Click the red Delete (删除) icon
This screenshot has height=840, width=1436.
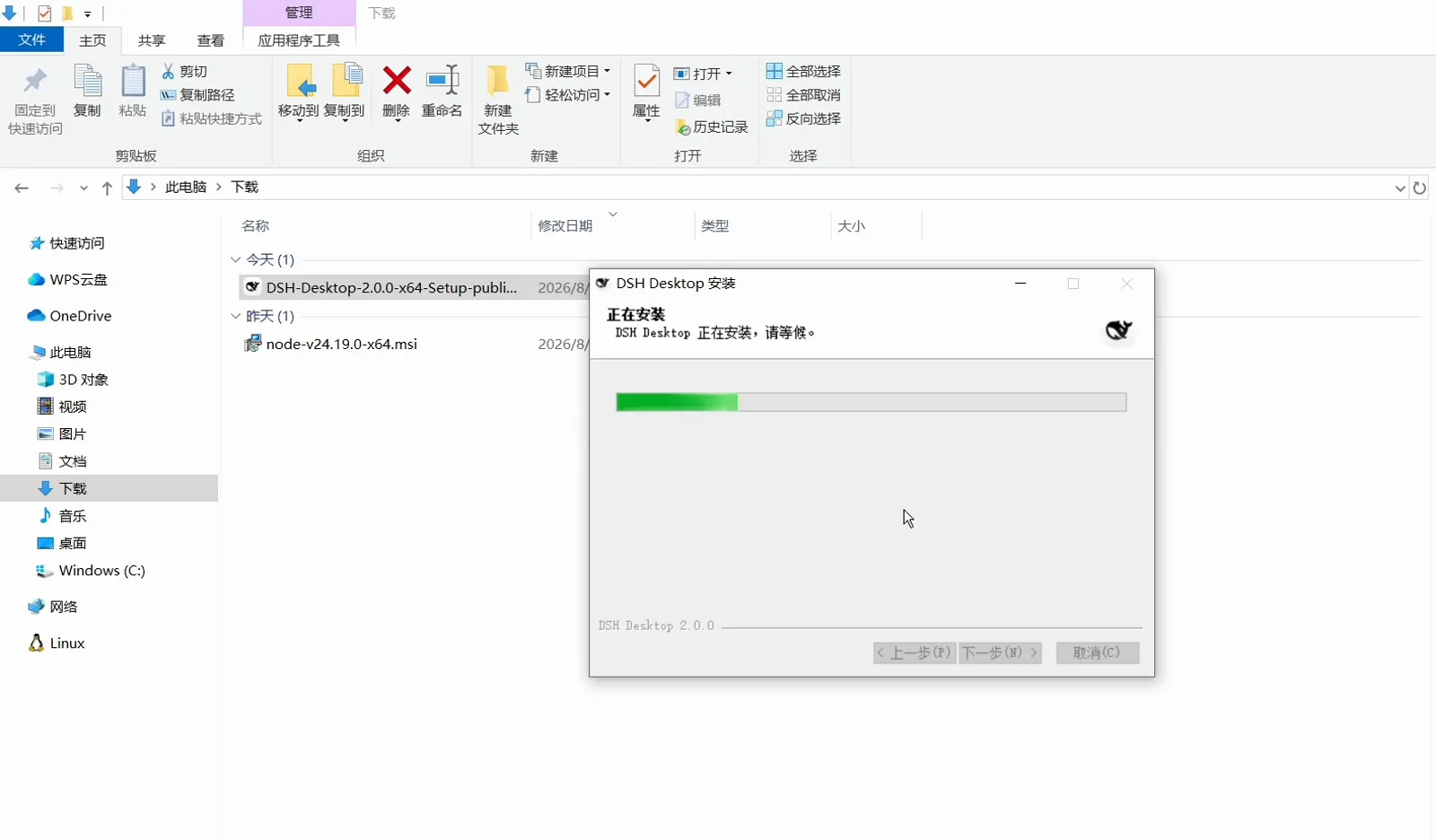tap(397, 81)
